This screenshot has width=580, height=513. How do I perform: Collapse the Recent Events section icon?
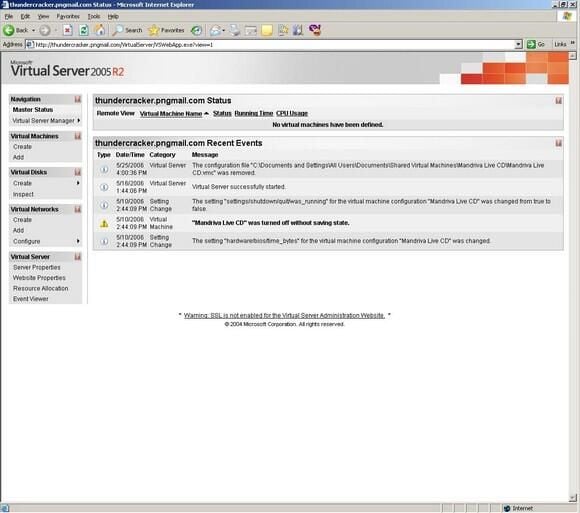[x=559, y=143]
